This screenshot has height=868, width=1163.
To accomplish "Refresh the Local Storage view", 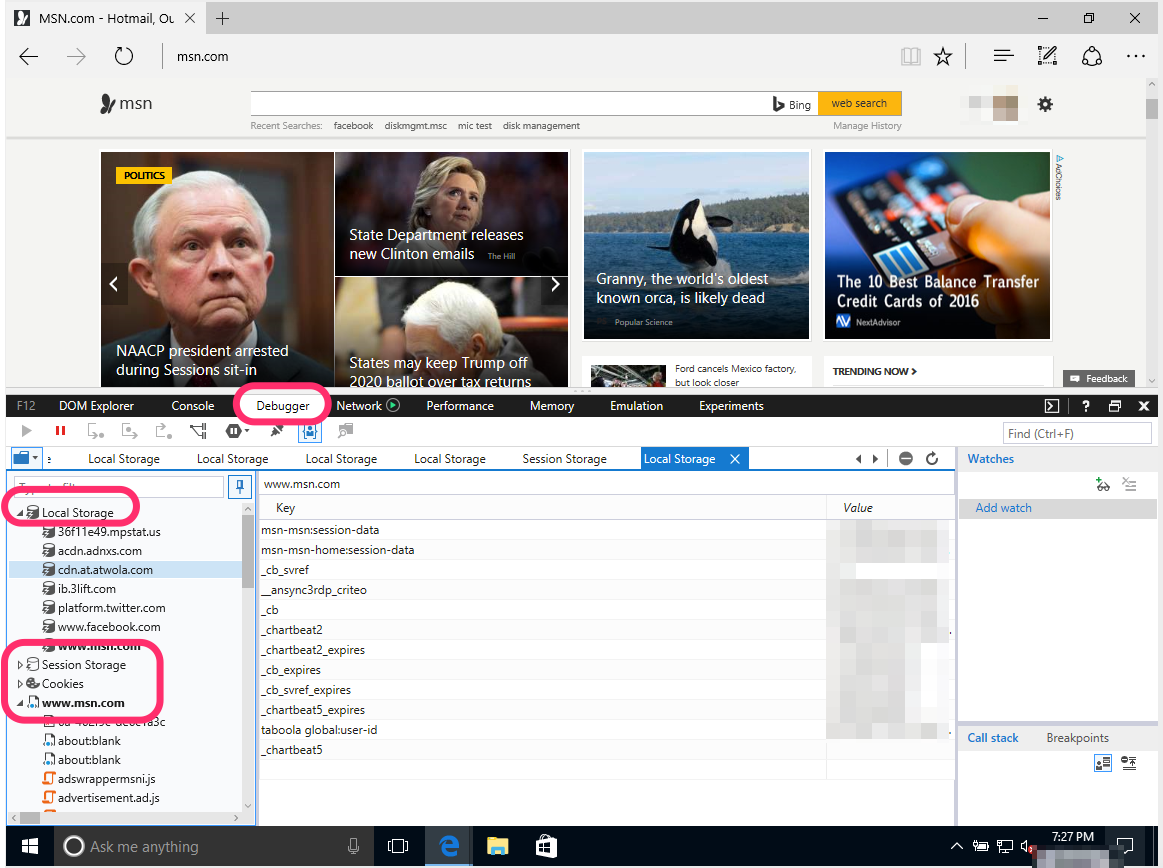I will coord(932,458).
